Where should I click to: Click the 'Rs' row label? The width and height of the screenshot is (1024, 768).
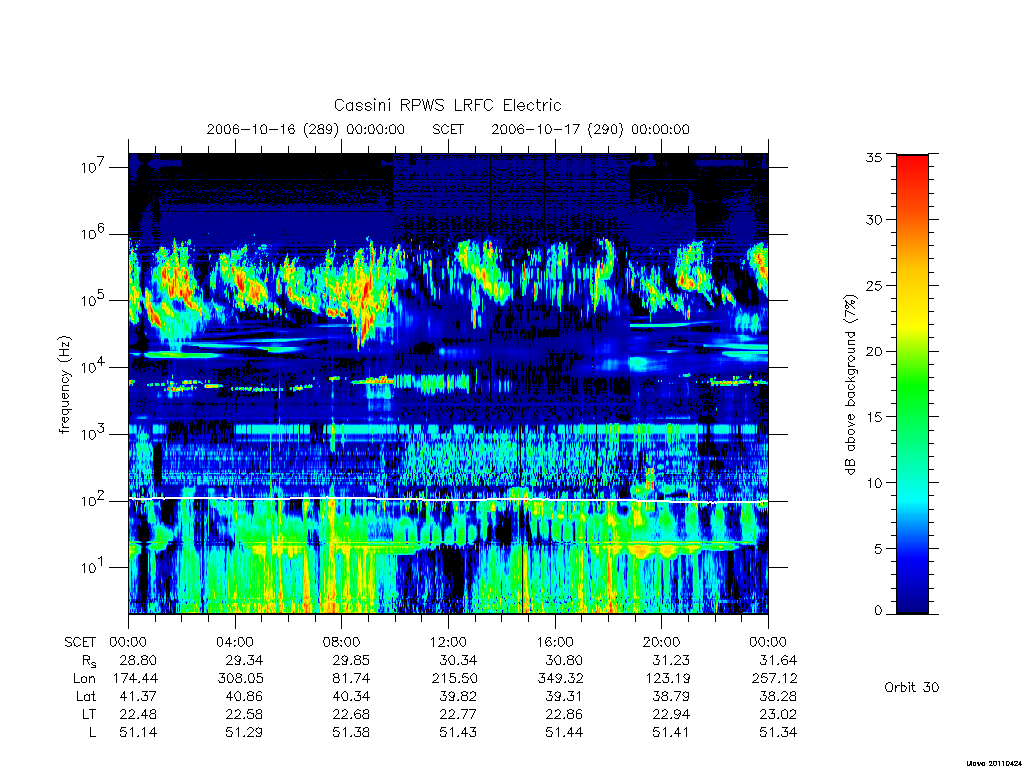[x=89, y=661]
